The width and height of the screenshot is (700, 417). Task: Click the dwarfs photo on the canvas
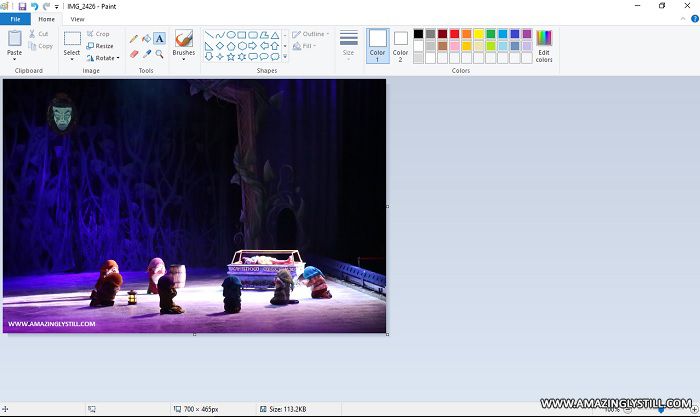pyautogui.click(x=194, y=206)
